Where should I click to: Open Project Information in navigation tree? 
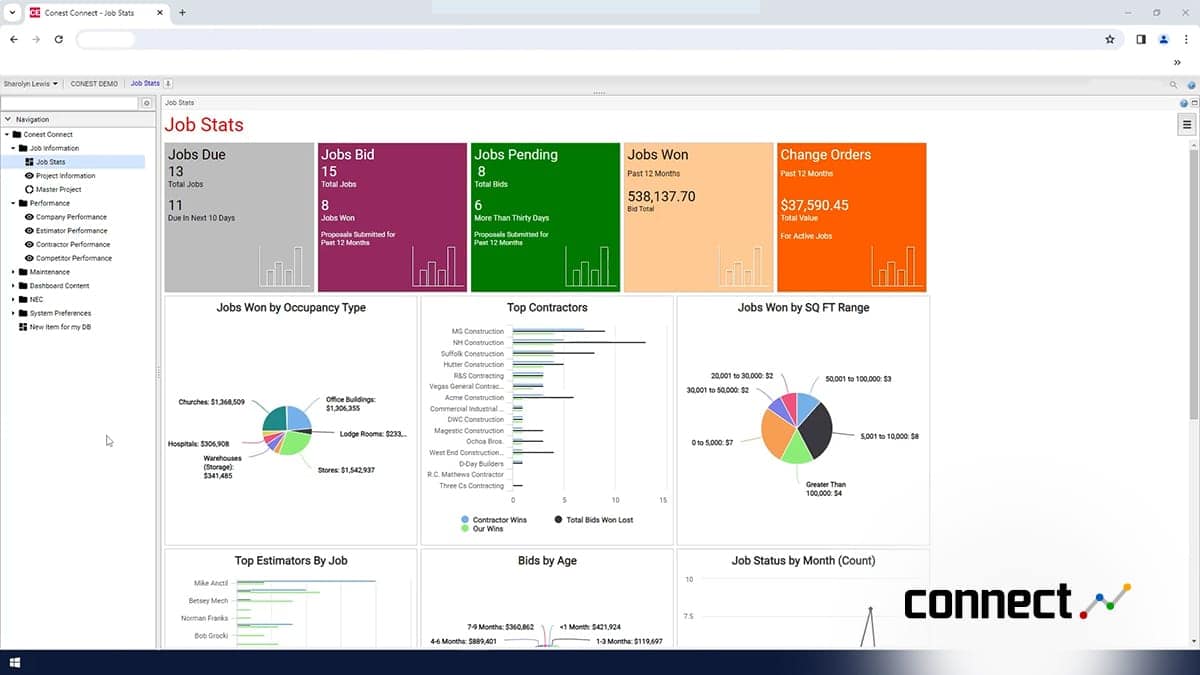coord(66,175)
